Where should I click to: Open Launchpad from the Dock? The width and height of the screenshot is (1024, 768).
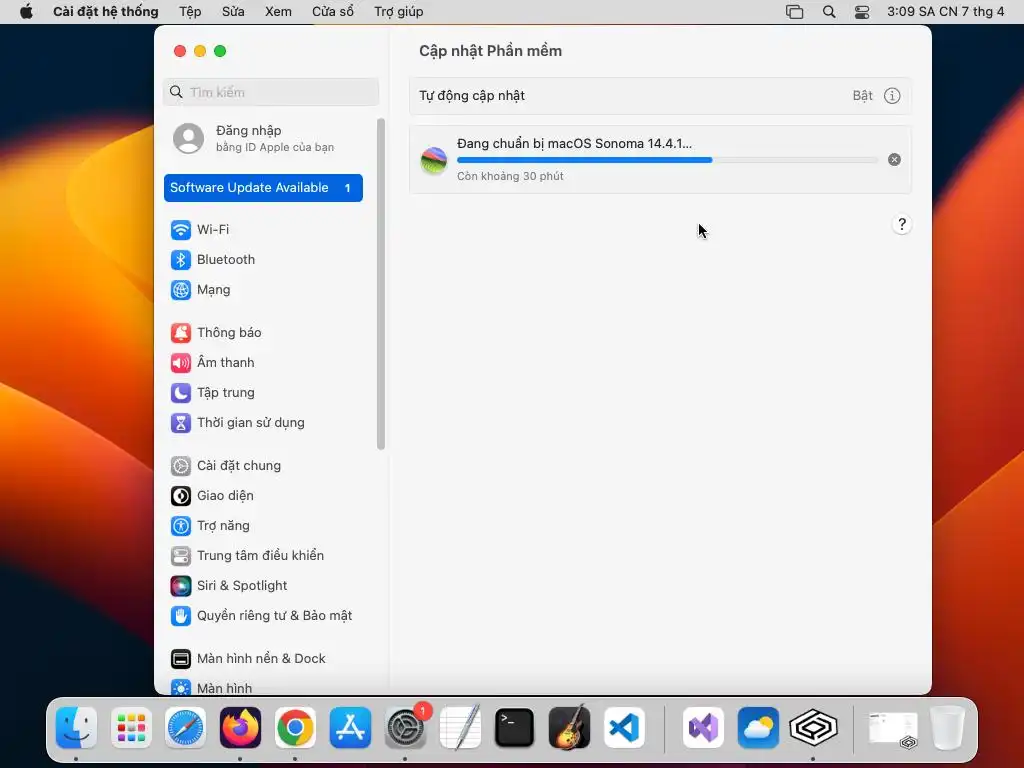point(131,728)
